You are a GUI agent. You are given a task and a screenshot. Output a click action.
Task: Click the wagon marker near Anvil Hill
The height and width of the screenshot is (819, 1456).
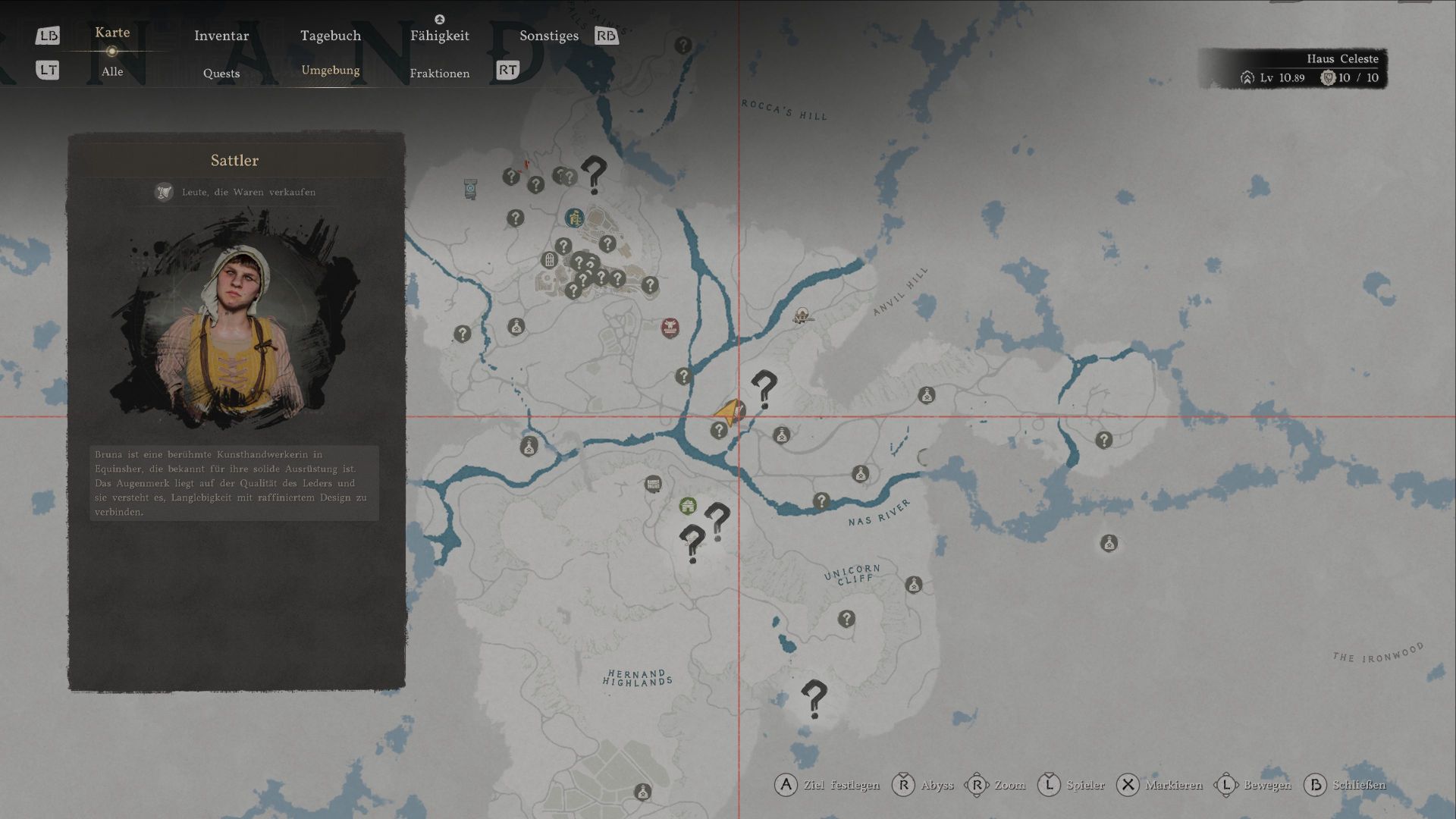pyautogui.click(x=802, y=315)
